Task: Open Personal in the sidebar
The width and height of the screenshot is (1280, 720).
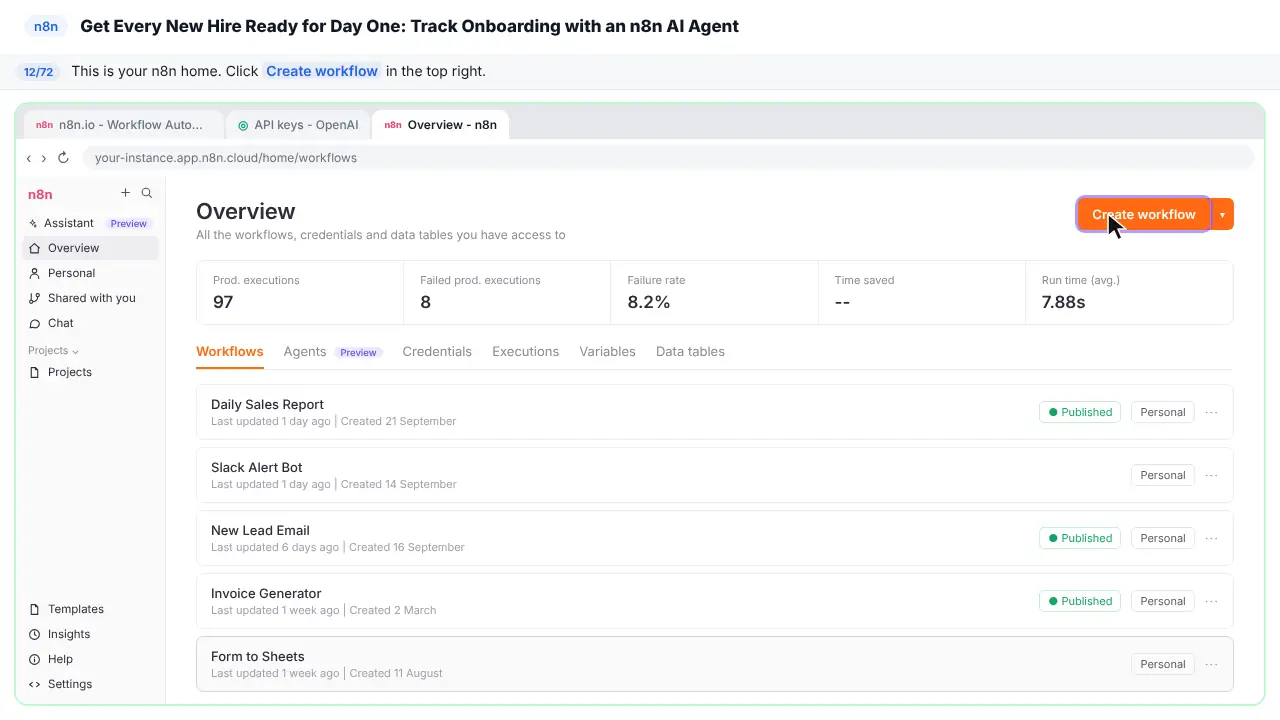Action: click(90, 273)
